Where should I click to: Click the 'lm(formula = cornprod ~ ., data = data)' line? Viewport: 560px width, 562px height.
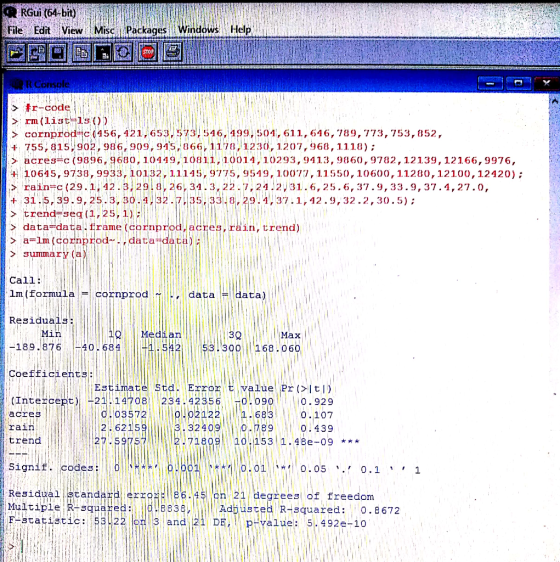tap(138, 295)
